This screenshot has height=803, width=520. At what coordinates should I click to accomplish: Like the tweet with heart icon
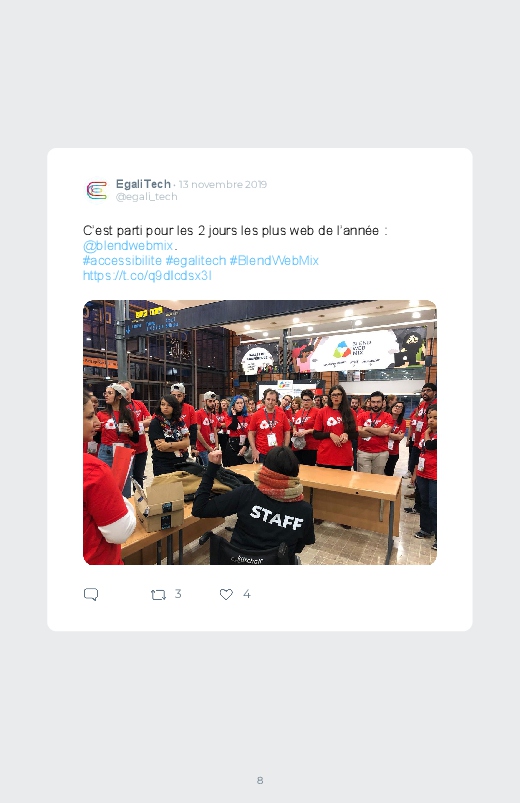tap(226, 594)
